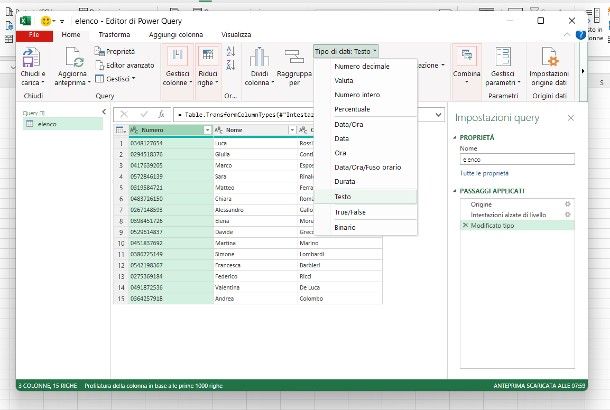
Task: Click the Nome query name input field
Action: pos(517,159)
